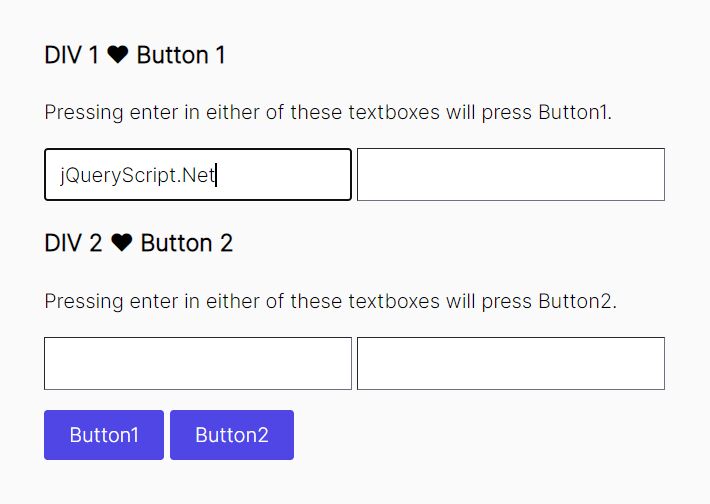
Task: Click "textboxes" in the Button2 description sentence
Action: (x=393, y=300)
